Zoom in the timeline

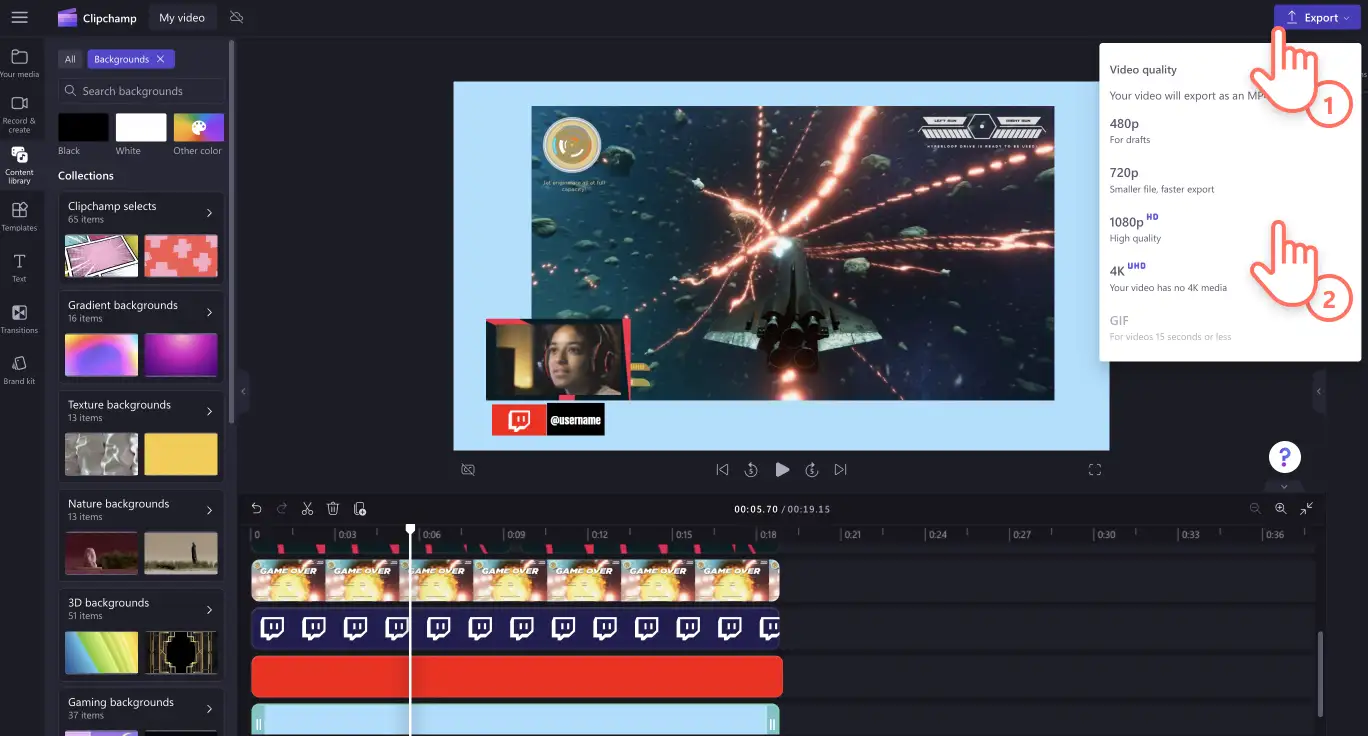pyautogui.click(x=1280, y=508)
